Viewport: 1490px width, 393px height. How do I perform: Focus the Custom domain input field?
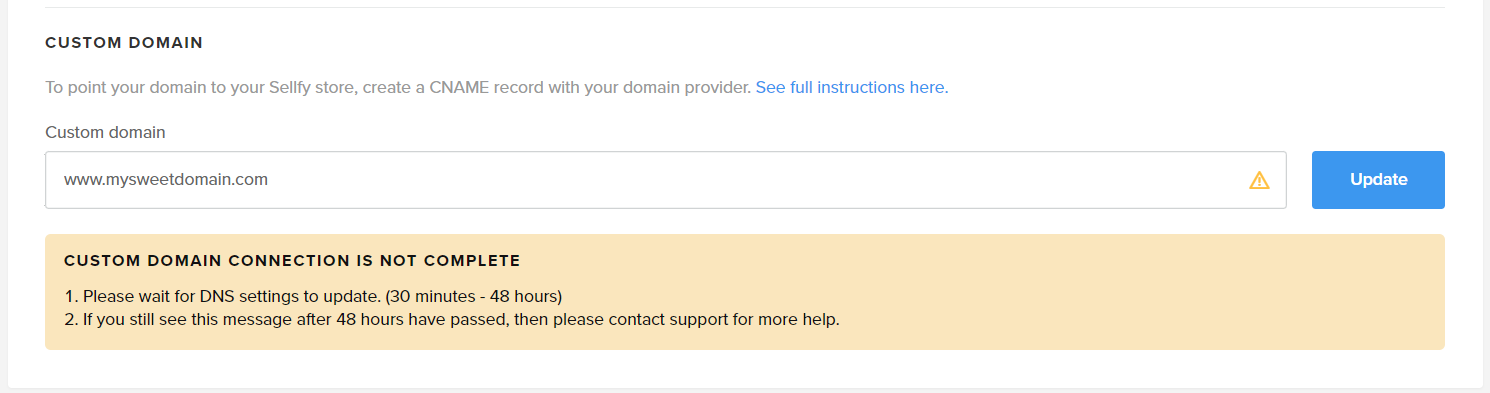click(666, 180)
